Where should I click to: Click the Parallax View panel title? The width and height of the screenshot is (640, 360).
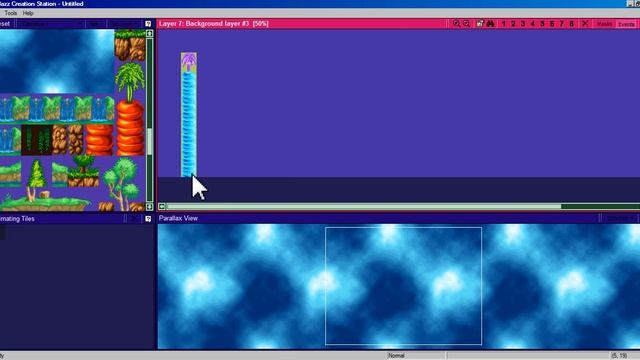pos(178,218)
